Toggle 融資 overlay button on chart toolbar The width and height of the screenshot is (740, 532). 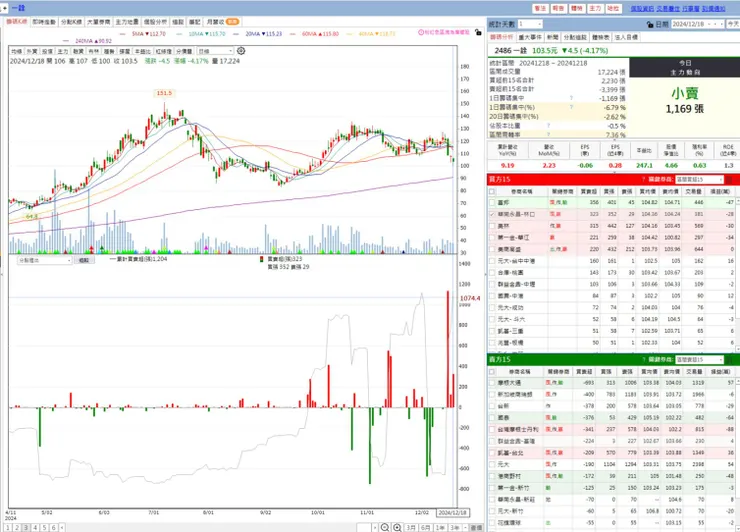click(78, 51)
